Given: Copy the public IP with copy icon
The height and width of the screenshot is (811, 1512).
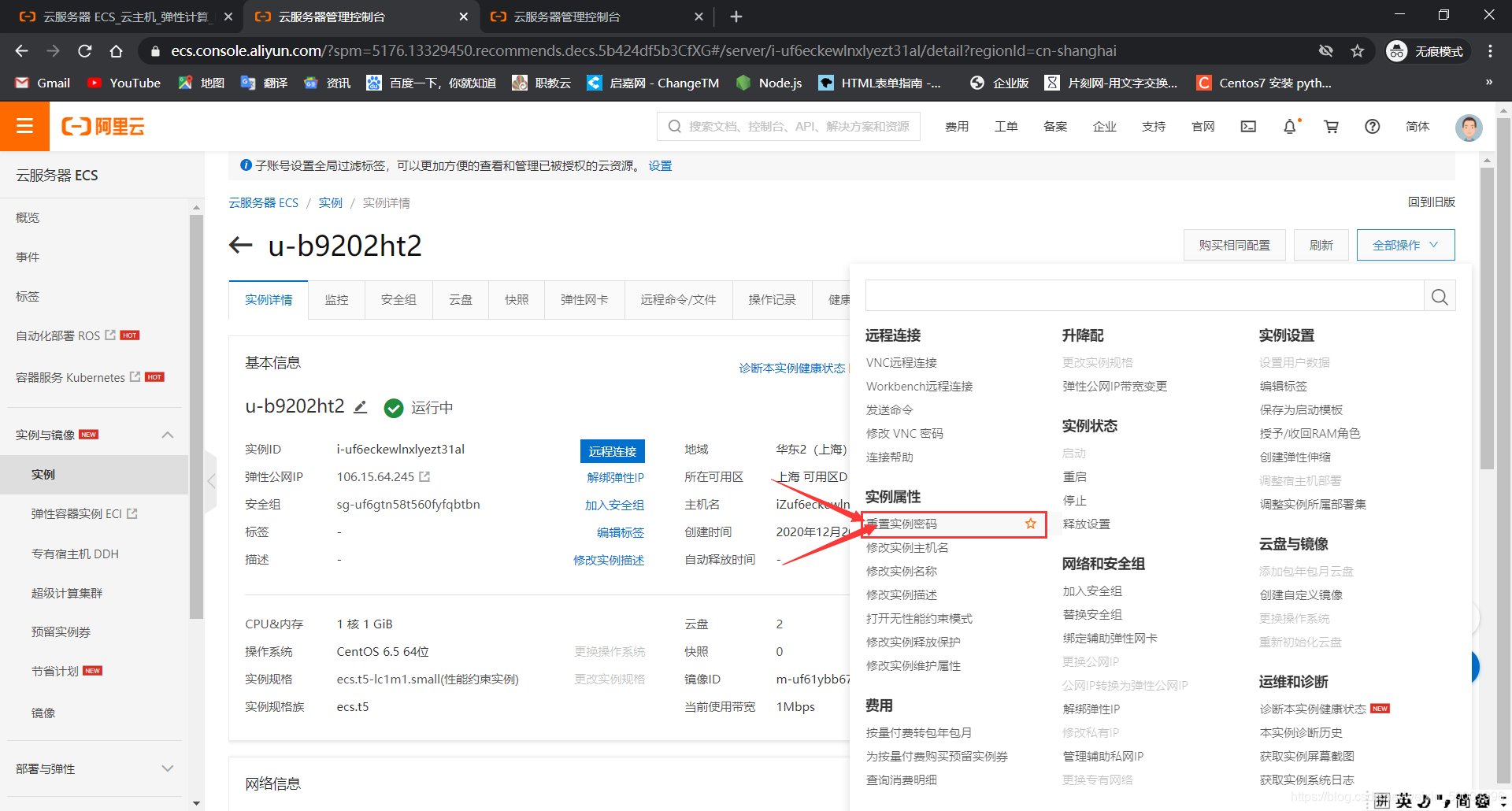Looking at the screenshot, I should point(425,476).
